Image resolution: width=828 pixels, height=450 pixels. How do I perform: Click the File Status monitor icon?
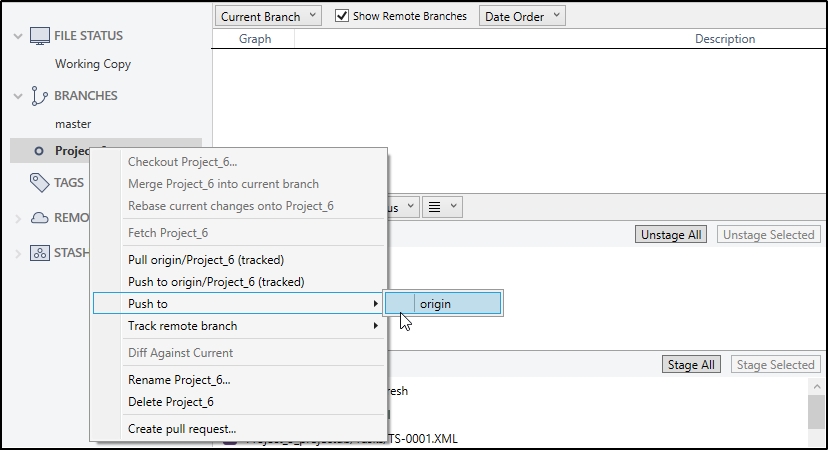[x=40, y=36]
